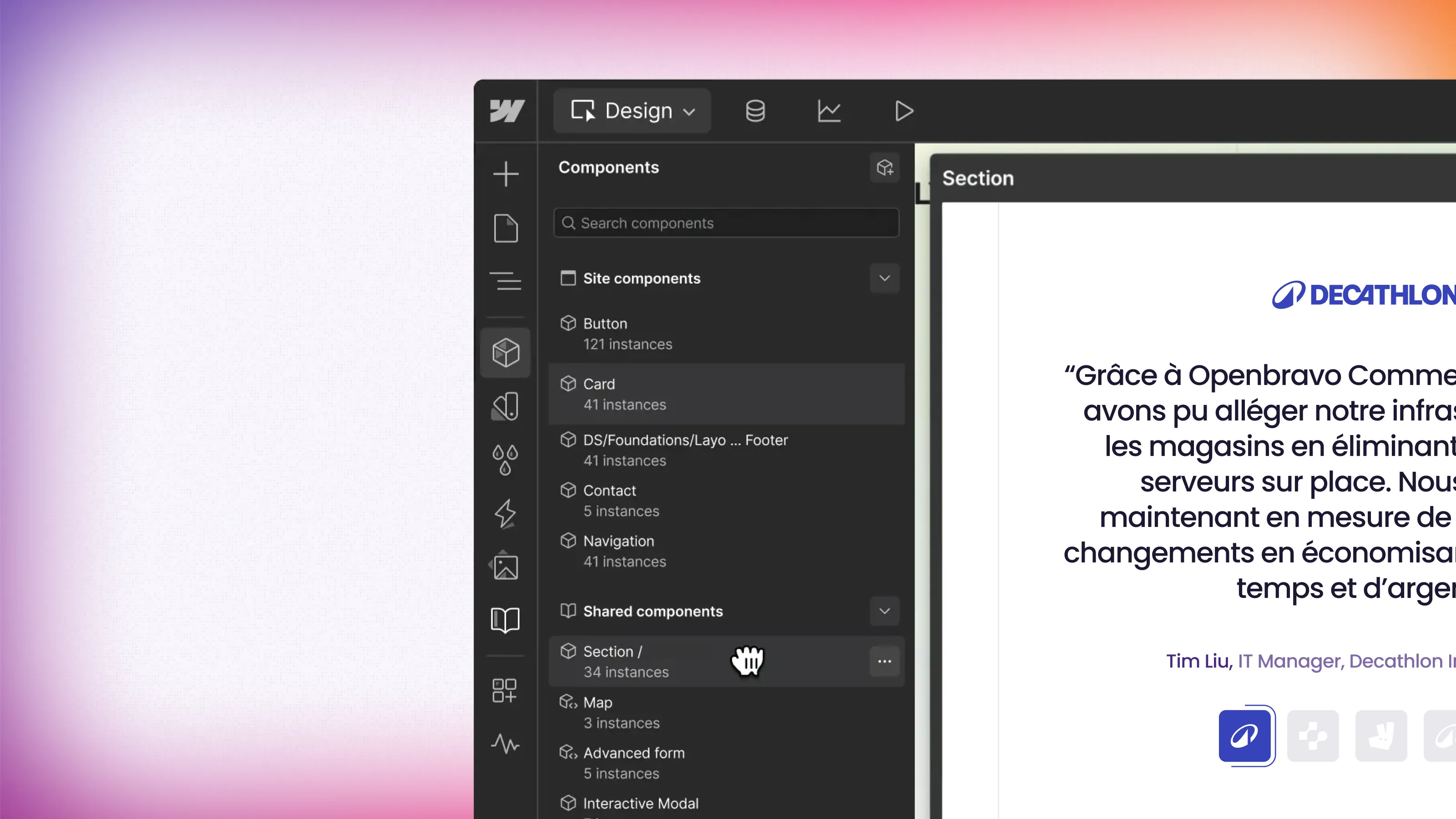Collapse the Shared components section

[885, 611]
